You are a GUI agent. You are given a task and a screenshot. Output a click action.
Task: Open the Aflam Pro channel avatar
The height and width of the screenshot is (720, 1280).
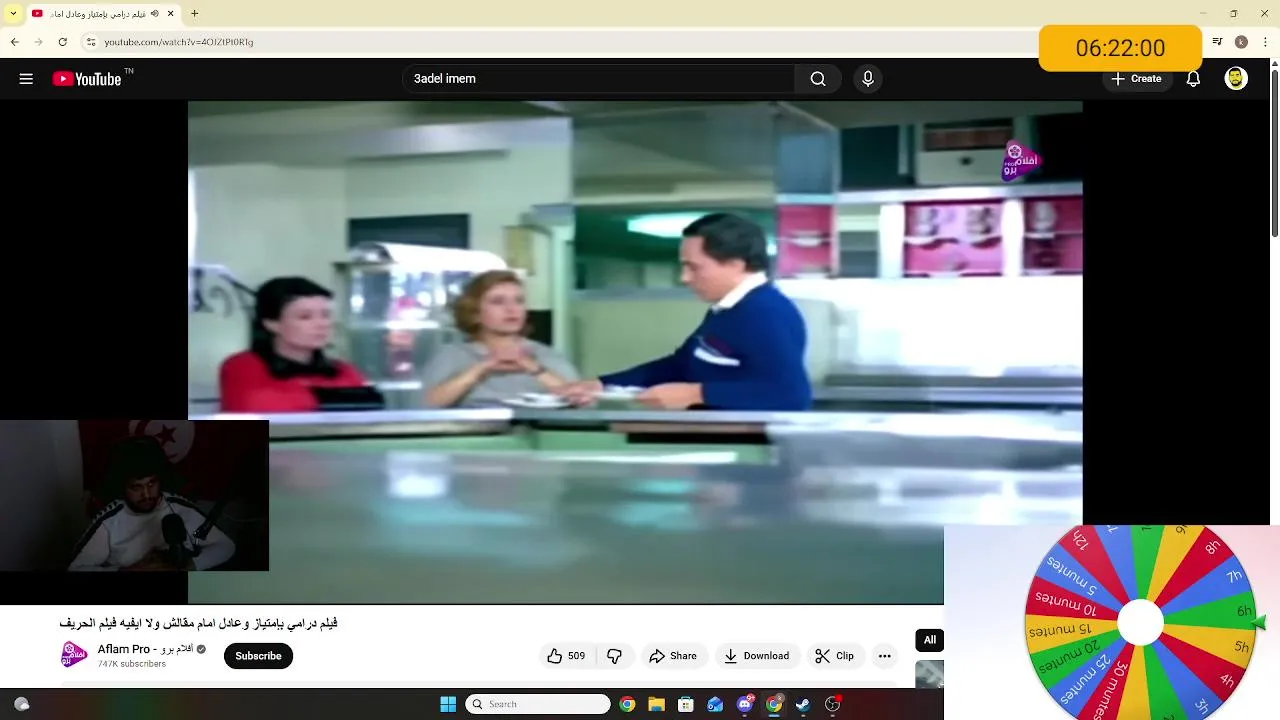pos(74,655)
